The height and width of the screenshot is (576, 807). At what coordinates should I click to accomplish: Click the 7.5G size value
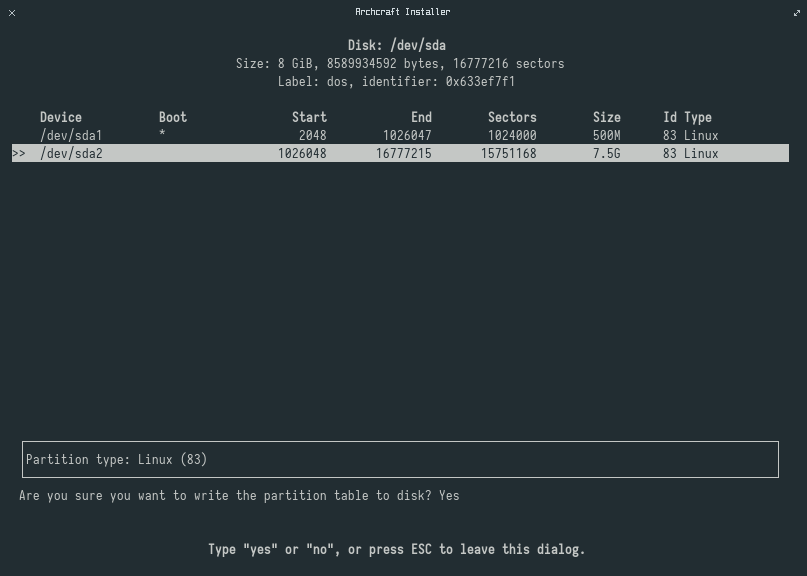pyautogui.click(x=607, y=153)
